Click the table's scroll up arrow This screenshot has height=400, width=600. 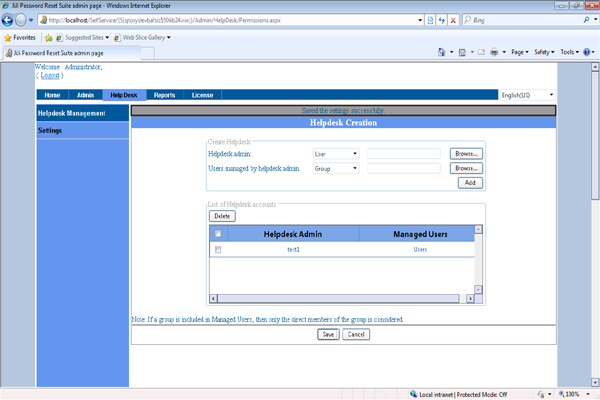pyautogui.click(x=478, y=229)
